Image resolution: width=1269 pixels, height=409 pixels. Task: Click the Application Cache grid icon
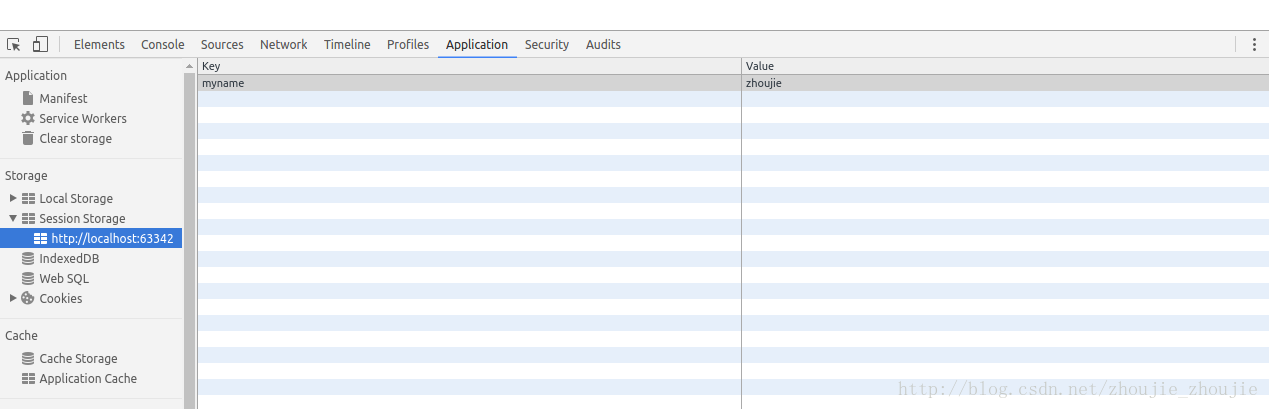28,378
